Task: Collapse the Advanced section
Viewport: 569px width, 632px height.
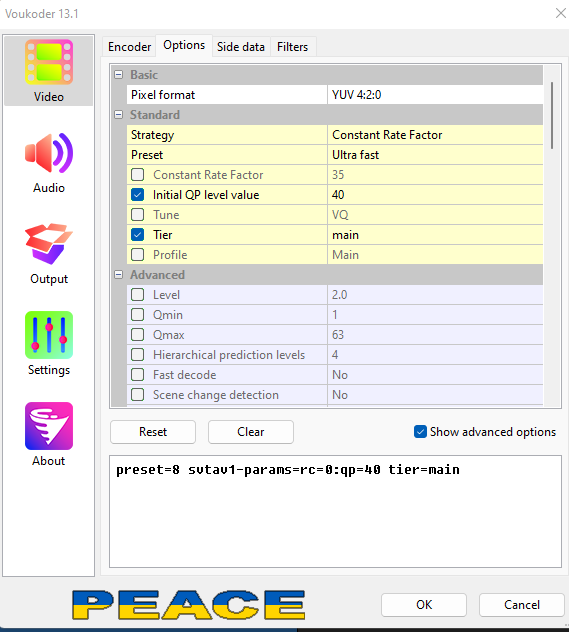Action: (118, 274)
